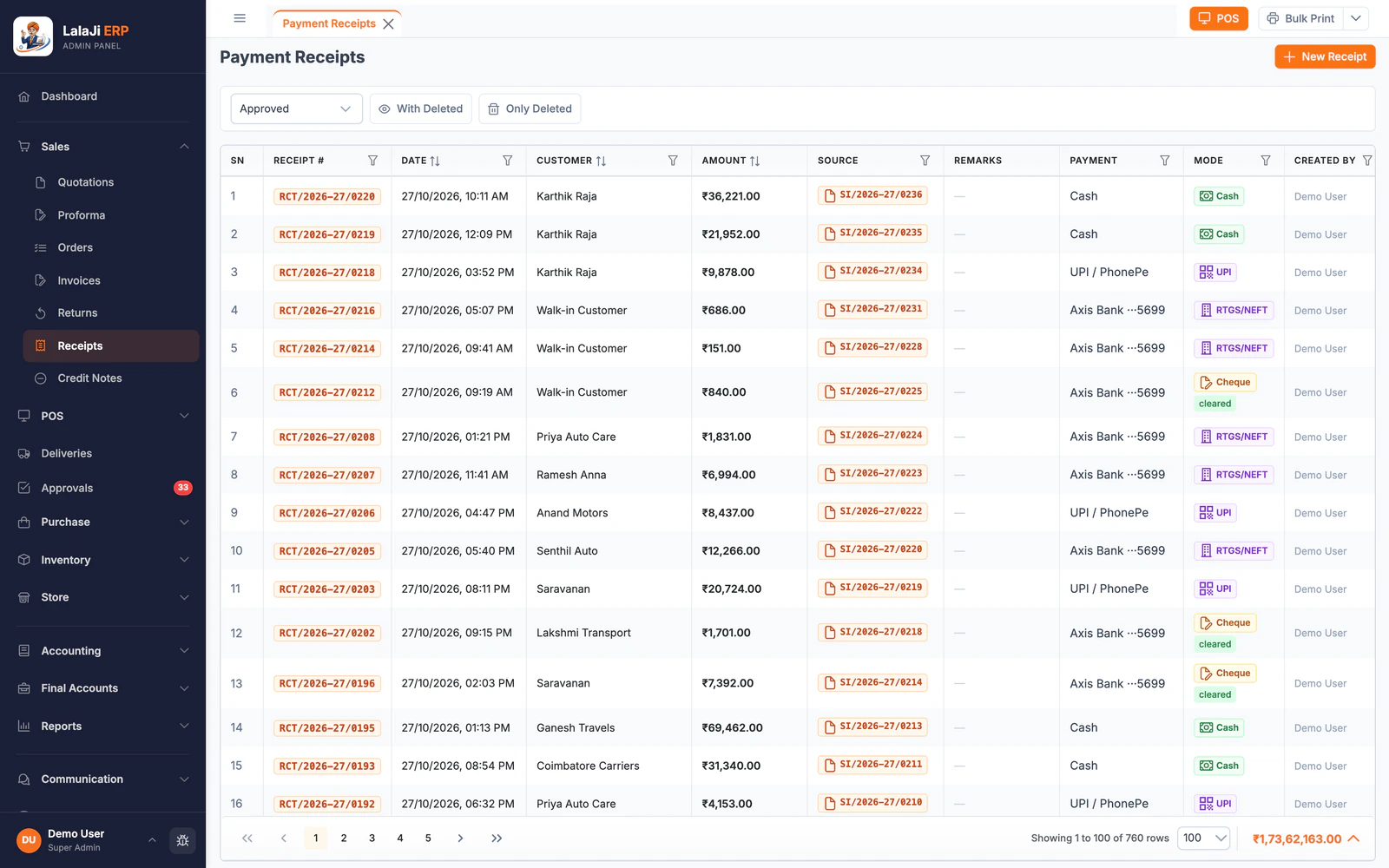Click the New Receipt button
The image size is (1389, 868).
pos(1325,56)
